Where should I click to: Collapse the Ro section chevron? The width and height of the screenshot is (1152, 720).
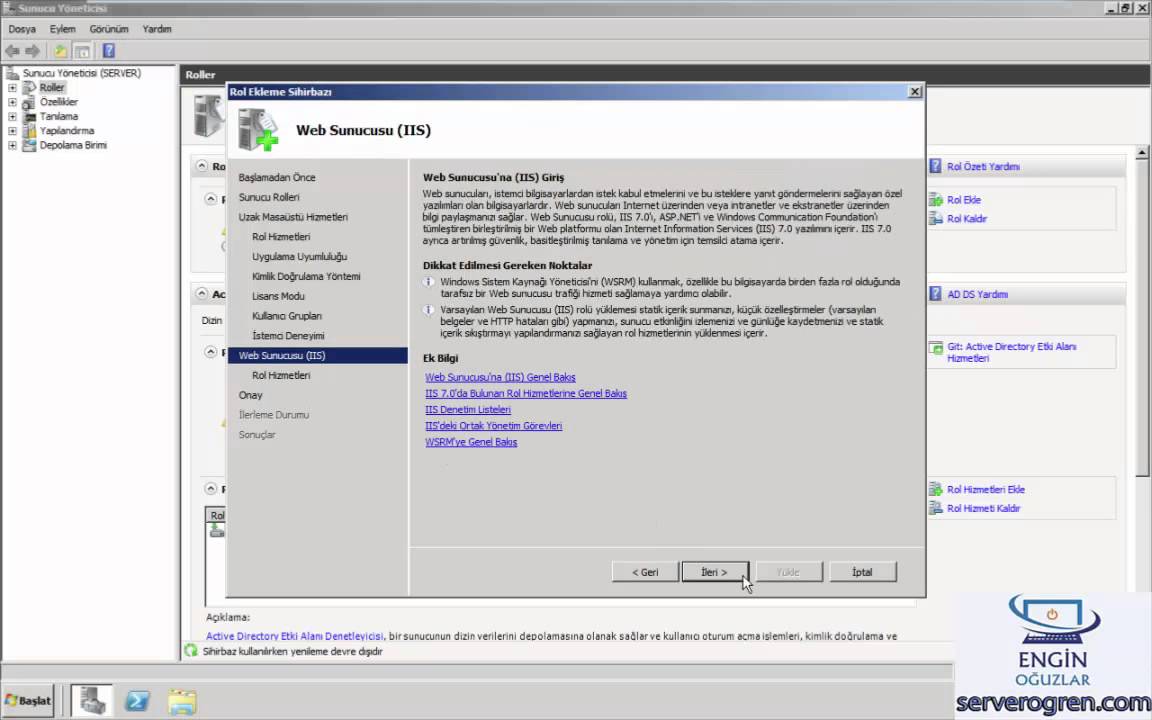point(201,166)
